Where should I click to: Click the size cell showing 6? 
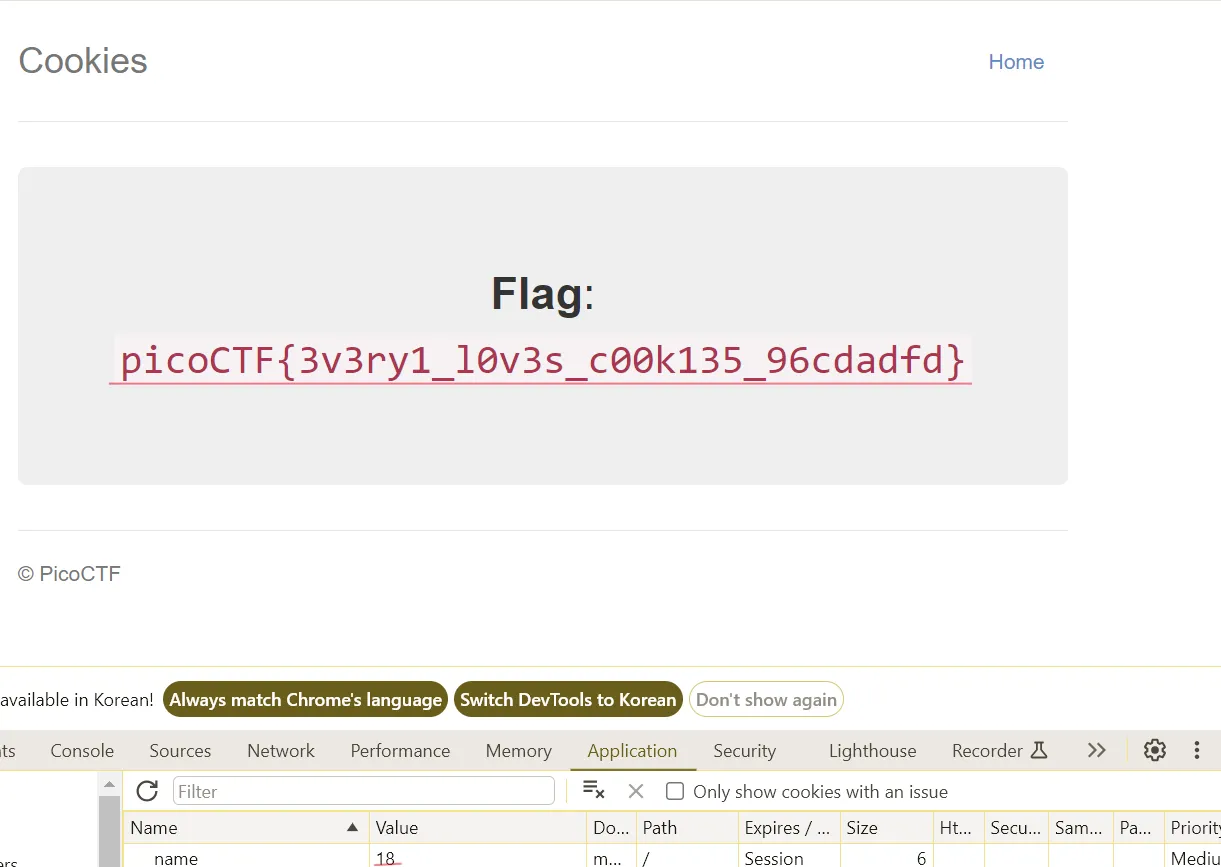pos(887,858)
